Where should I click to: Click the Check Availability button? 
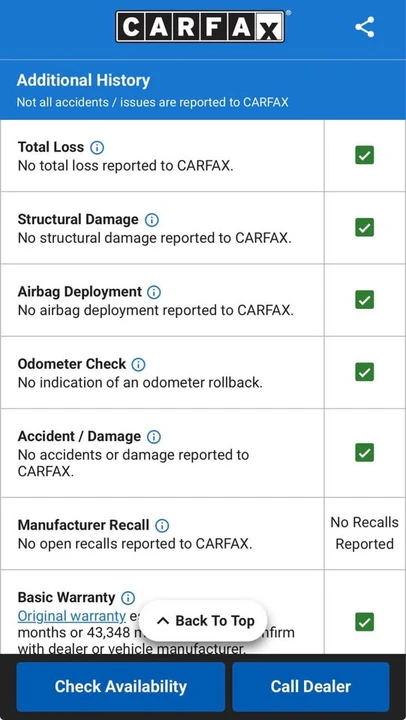121,686
